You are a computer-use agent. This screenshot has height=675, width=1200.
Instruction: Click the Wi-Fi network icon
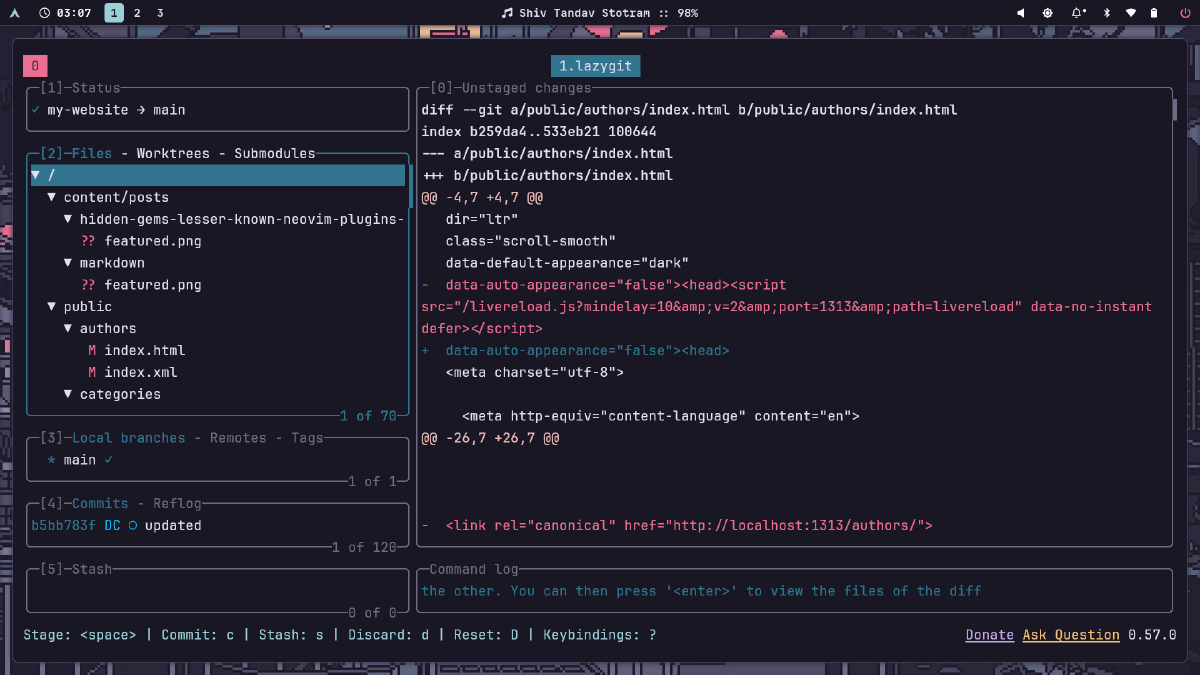[x=1131, y=13]
